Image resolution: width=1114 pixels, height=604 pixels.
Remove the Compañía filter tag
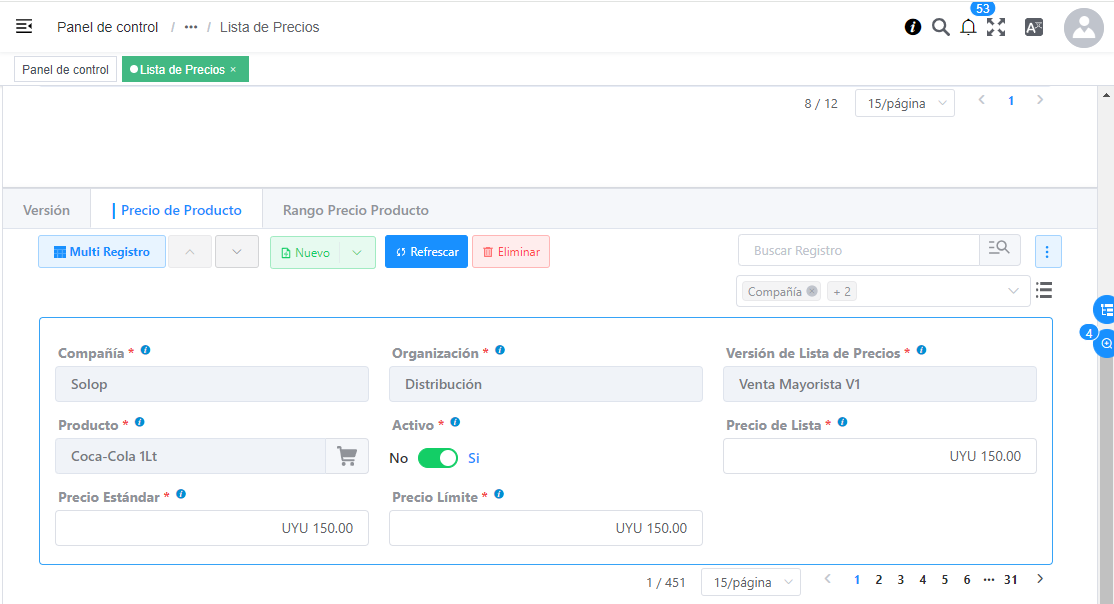(x=812, y=291)
